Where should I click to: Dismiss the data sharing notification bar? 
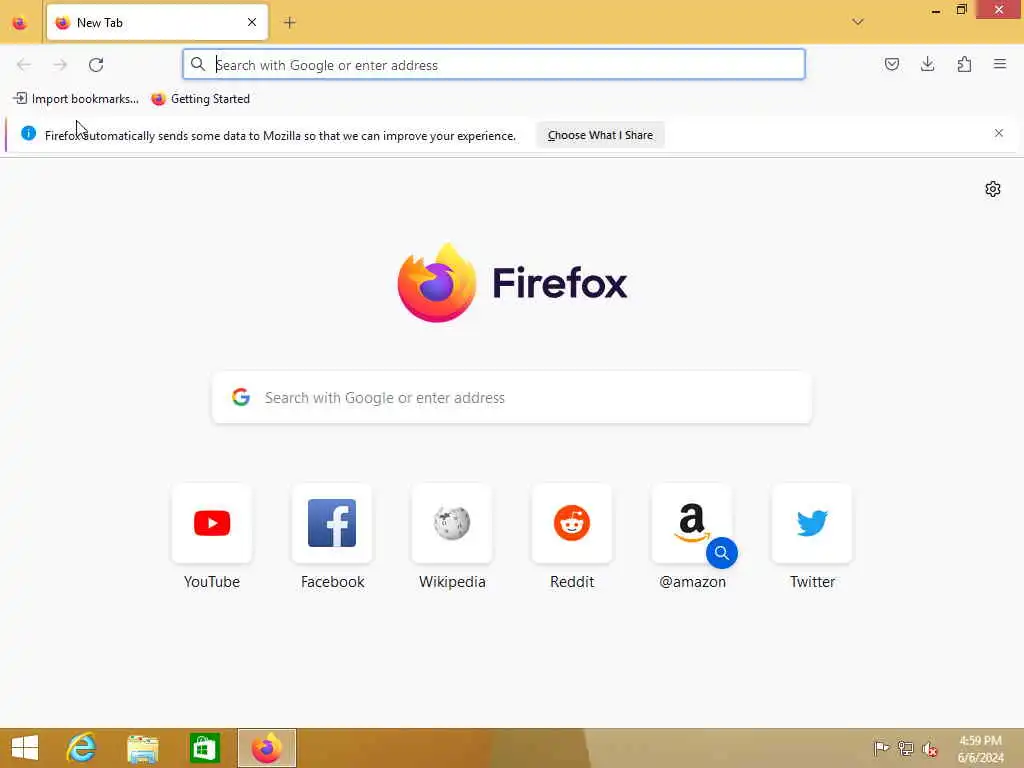click(999, 133)
